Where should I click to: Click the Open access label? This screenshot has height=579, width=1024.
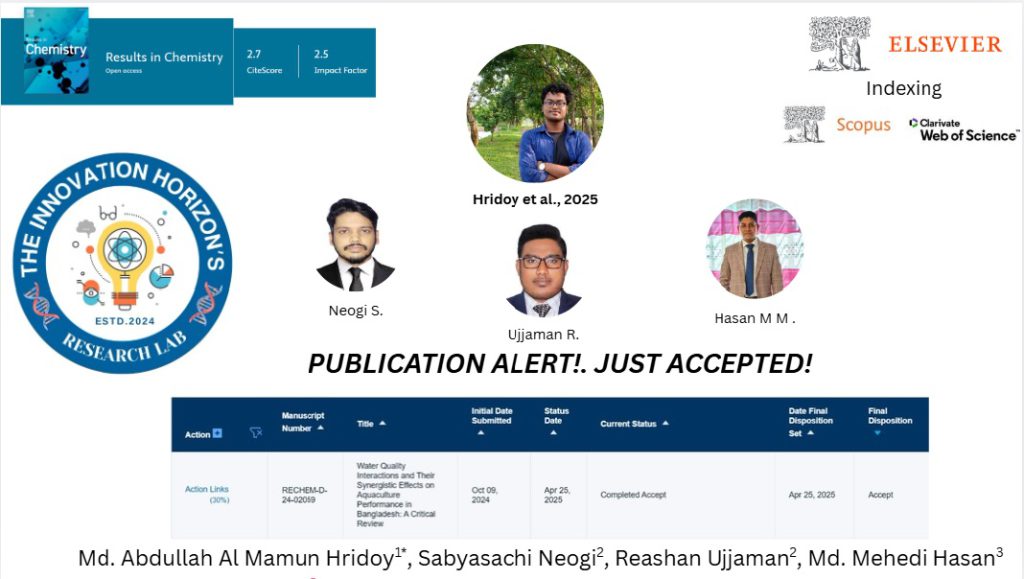[123, 70]
